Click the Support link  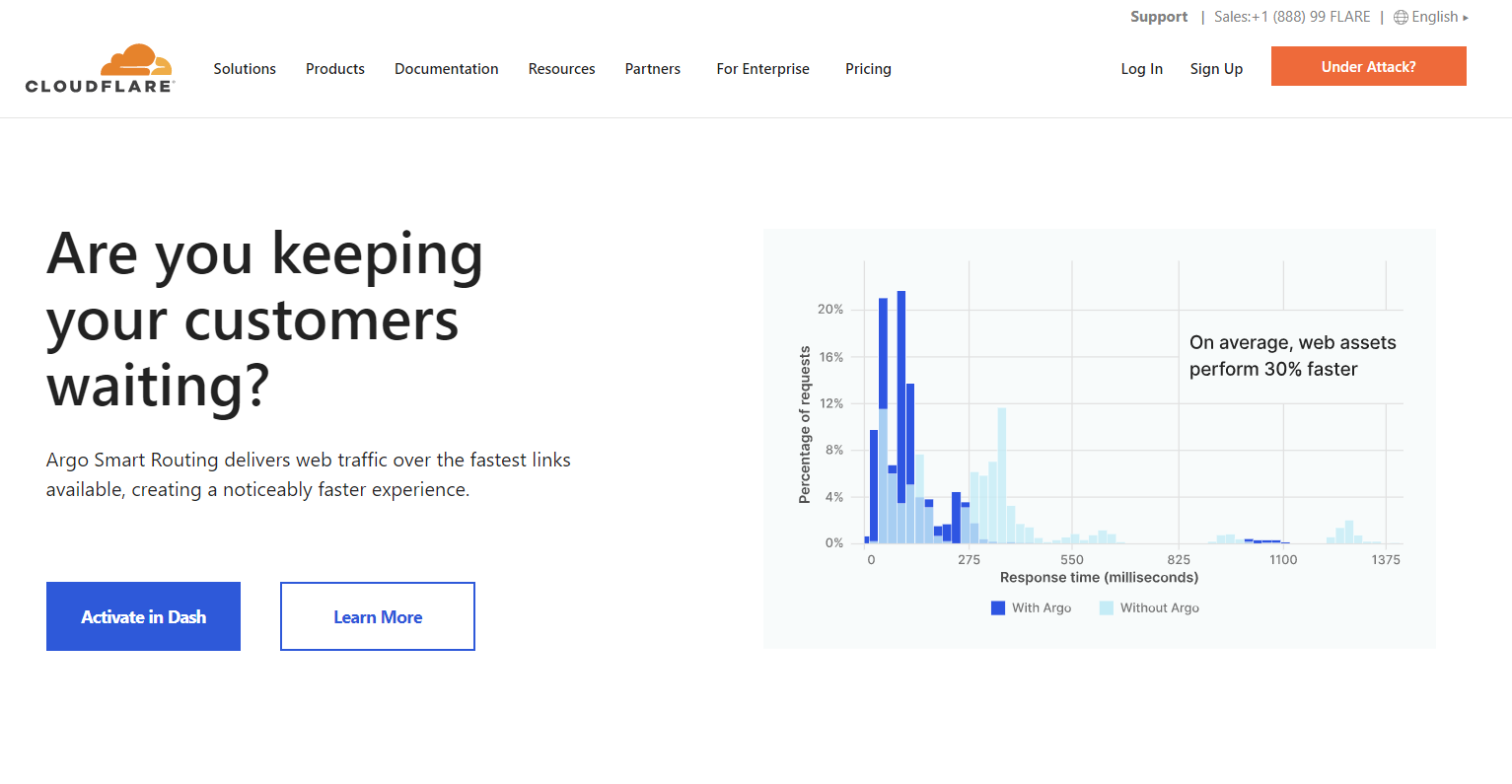[1159, 17]
